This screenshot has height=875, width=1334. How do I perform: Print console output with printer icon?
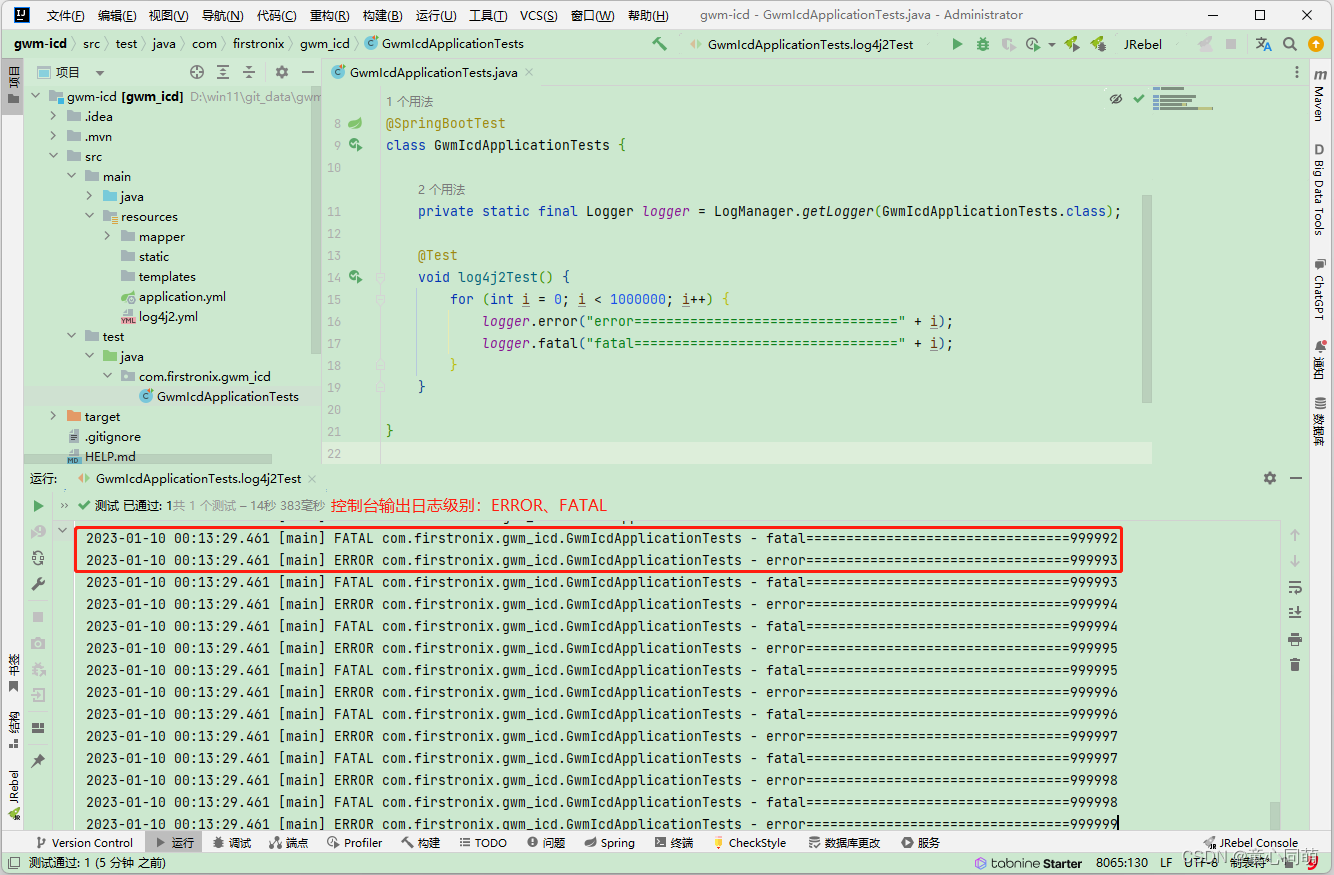pos(1295,638)
